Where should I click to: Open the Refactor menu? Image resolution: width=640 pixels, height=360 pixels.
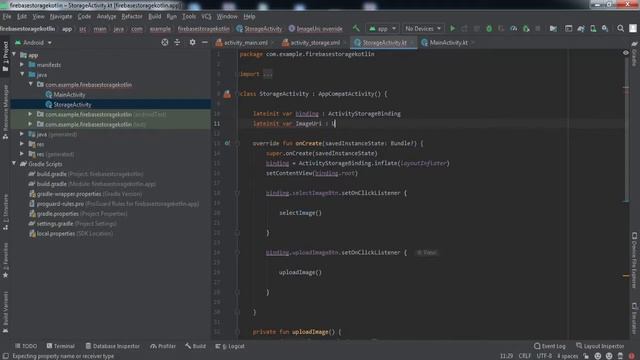(x=132, y=16)
